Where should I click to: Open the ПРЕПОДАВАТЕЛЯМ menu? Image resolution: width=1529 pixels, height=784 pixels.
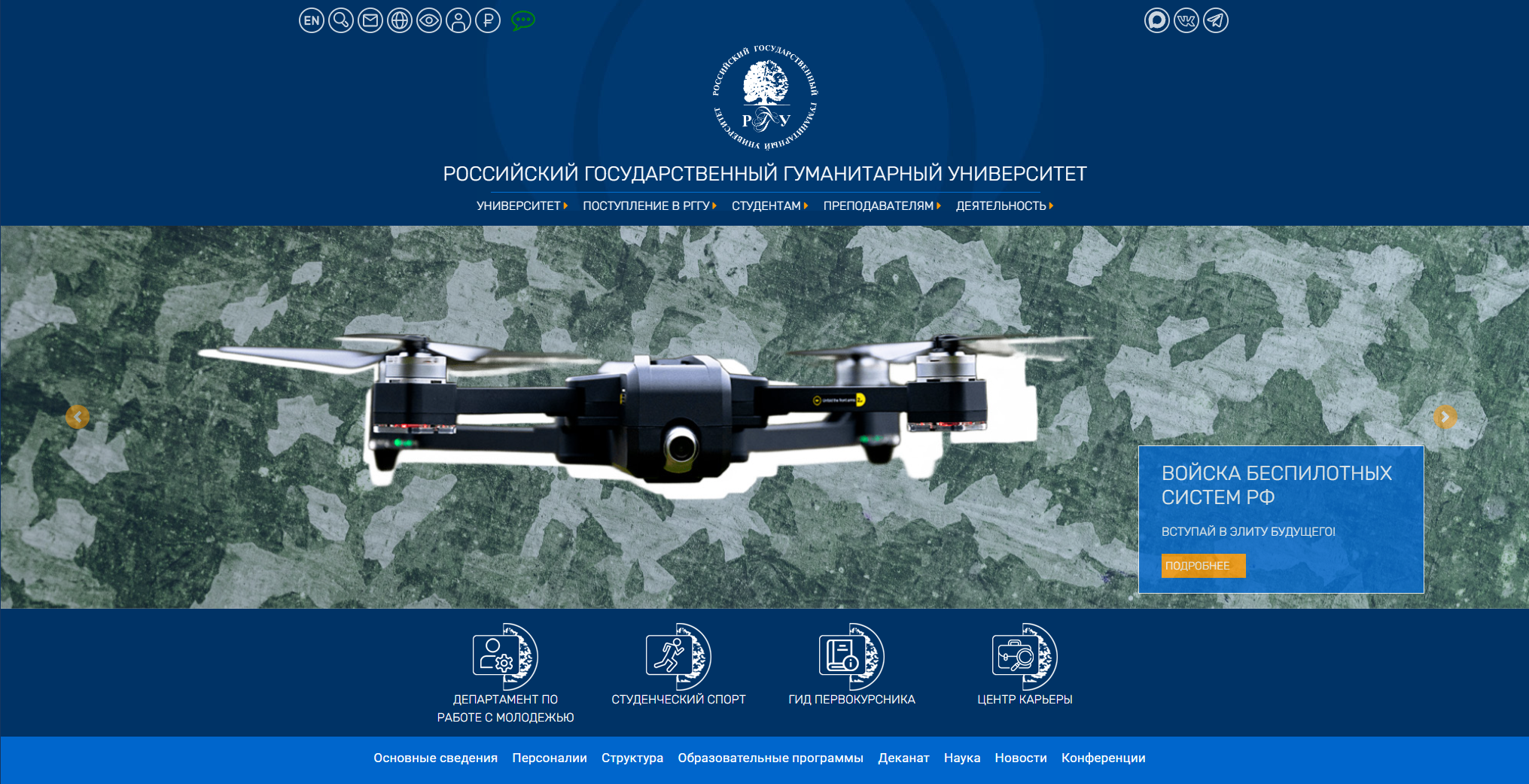click(x=879, y=205)
